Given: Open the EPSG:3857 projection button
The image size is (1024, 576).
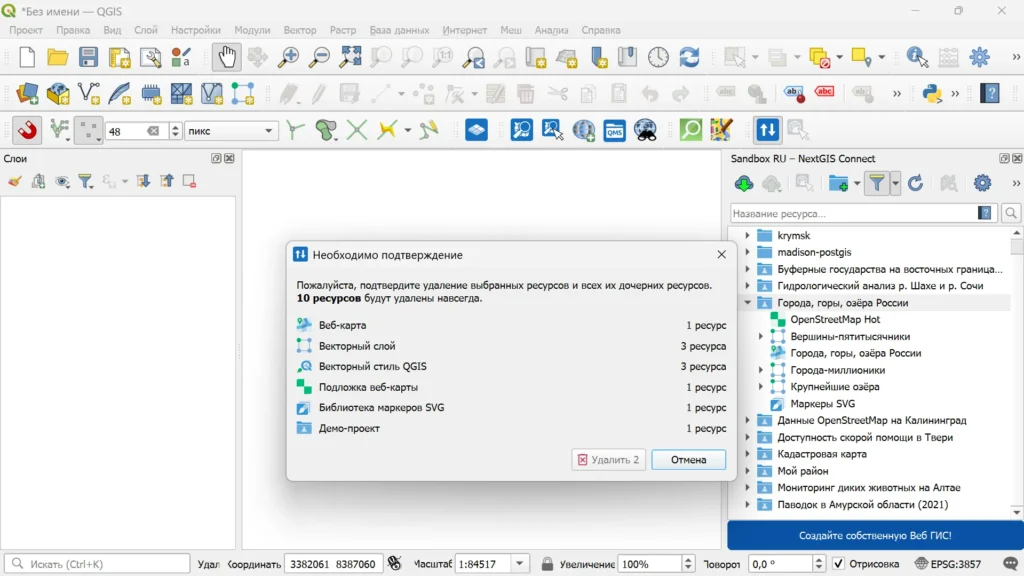Looking at the screenshot, I should pyautogui.click(x=948, y=564).
